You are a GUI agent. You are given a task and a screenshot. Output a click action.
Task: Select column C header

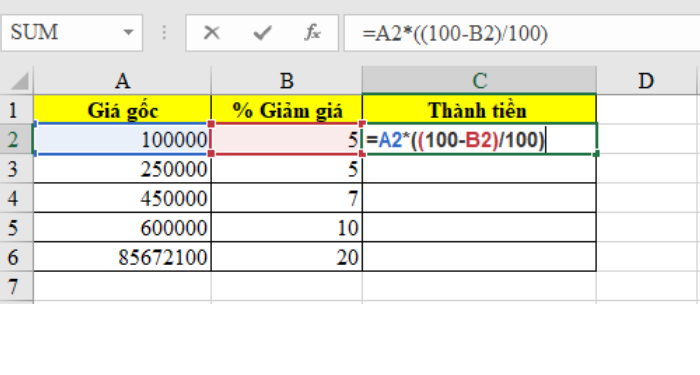point(479,81)
